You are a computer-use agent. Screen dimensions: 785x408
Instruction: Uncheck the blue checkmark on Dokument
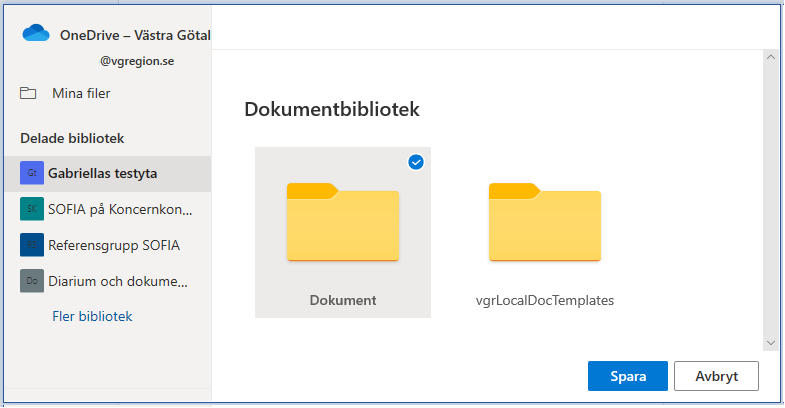point(416,162)
